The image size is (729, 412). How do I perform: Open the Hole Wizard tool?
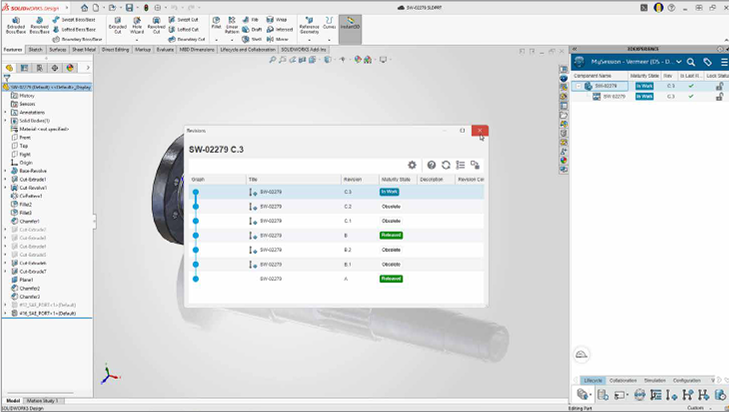click(137, 26)
